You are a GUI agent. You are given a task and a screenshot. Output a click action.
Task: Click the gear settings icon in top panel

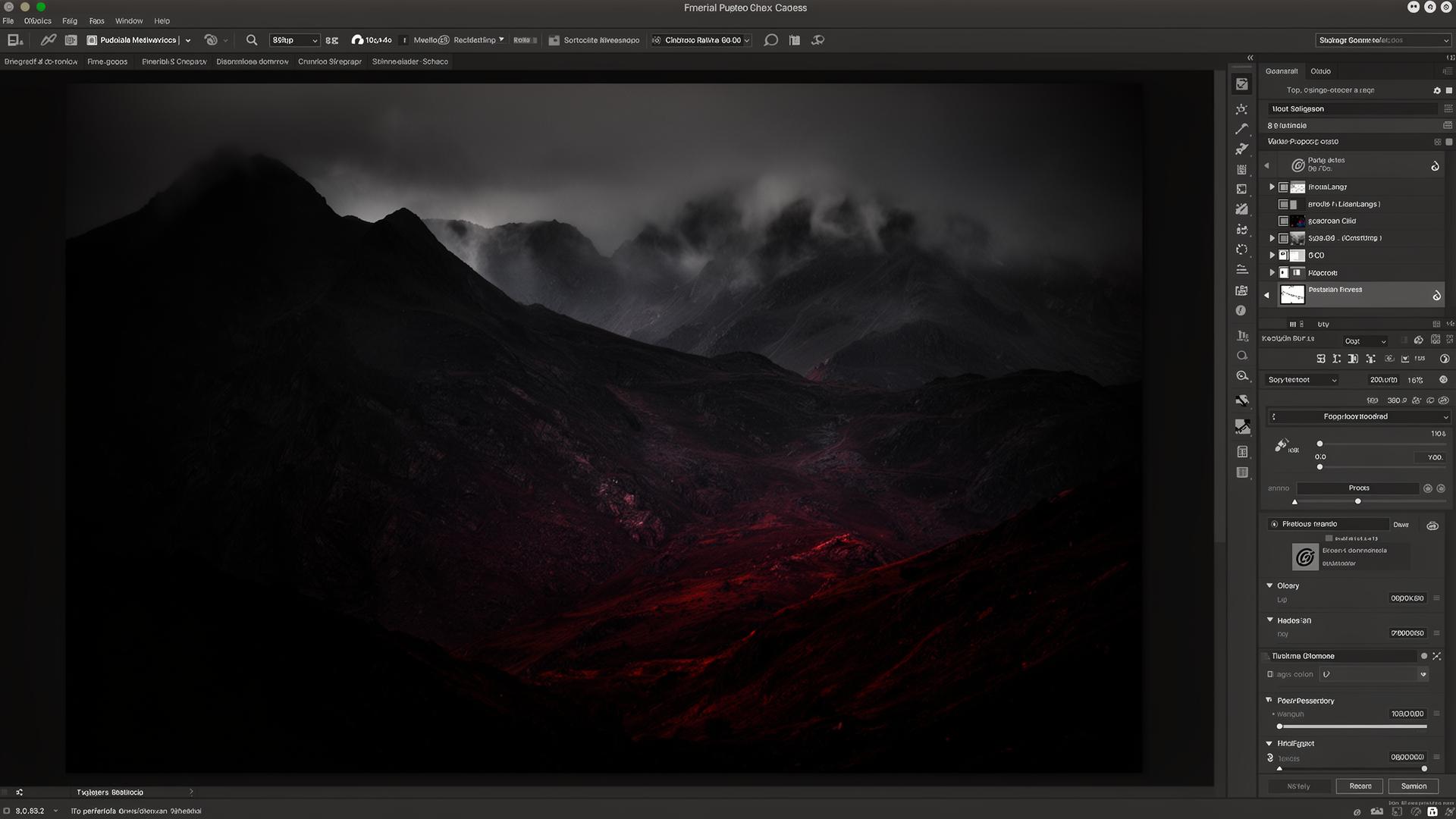(x=1436, y=90)
